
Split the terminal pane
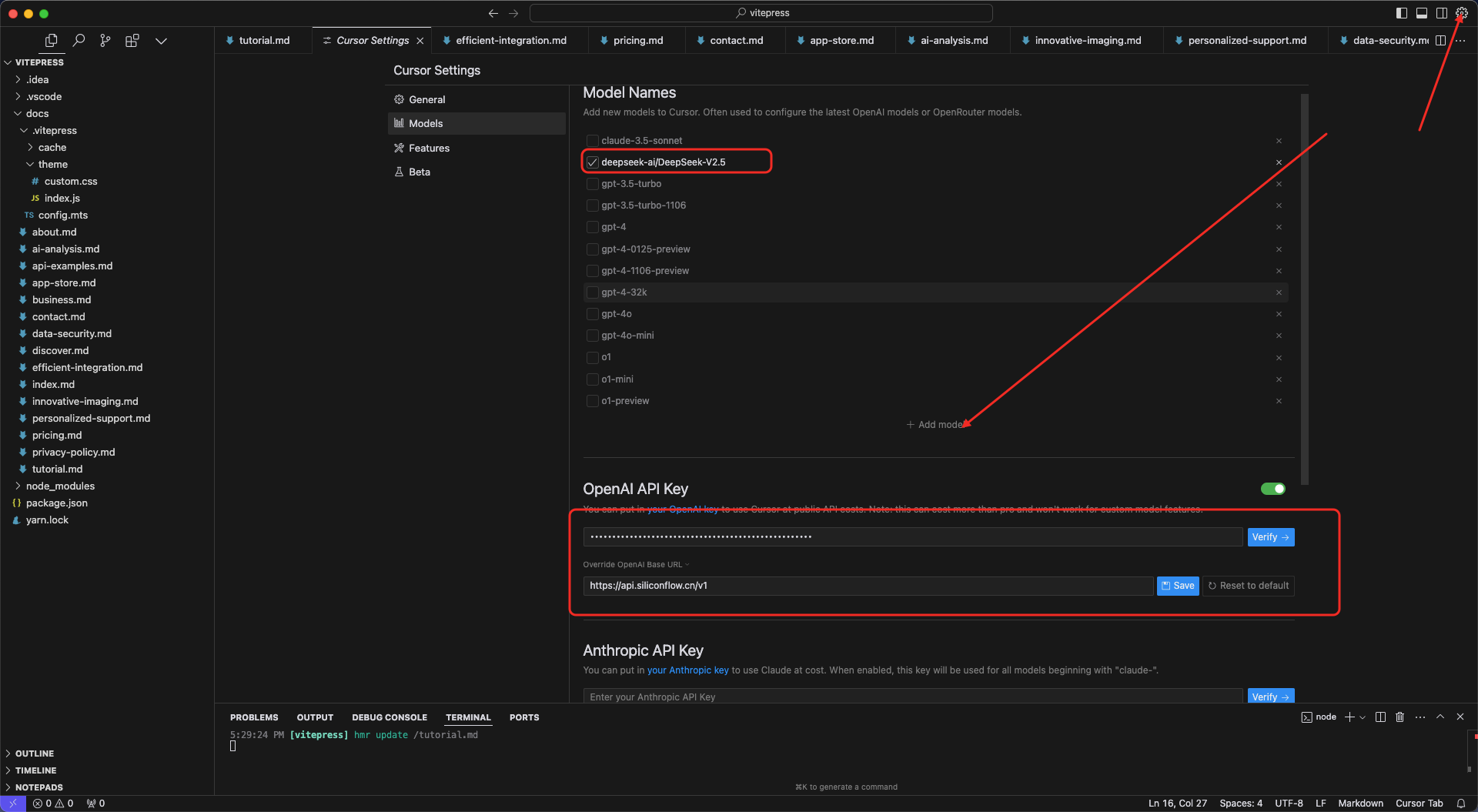pyautogui.click(x=1380, y=717)
